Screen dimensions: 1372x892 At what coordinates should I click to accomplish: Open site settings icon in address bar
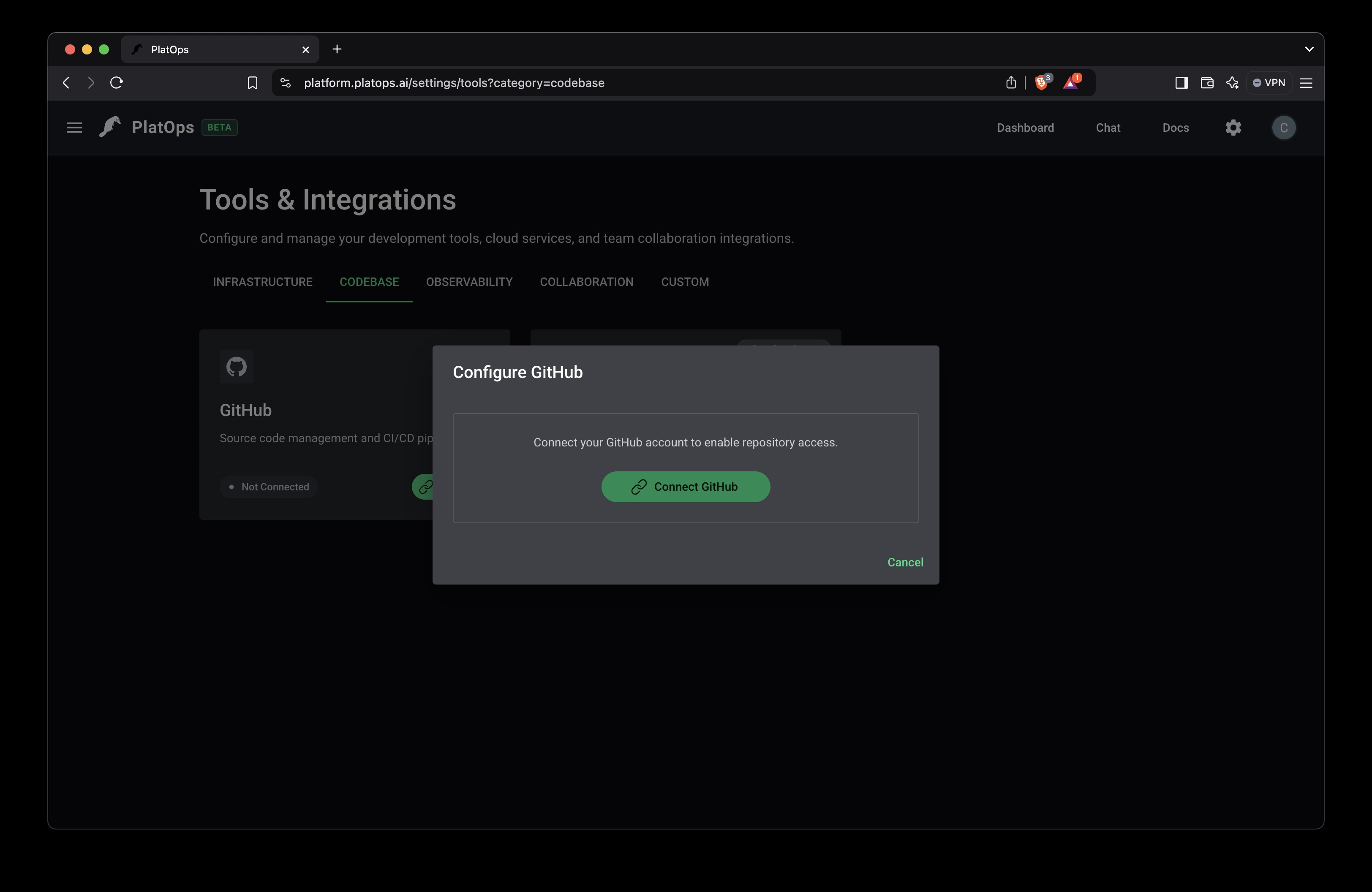click(286, 83)
